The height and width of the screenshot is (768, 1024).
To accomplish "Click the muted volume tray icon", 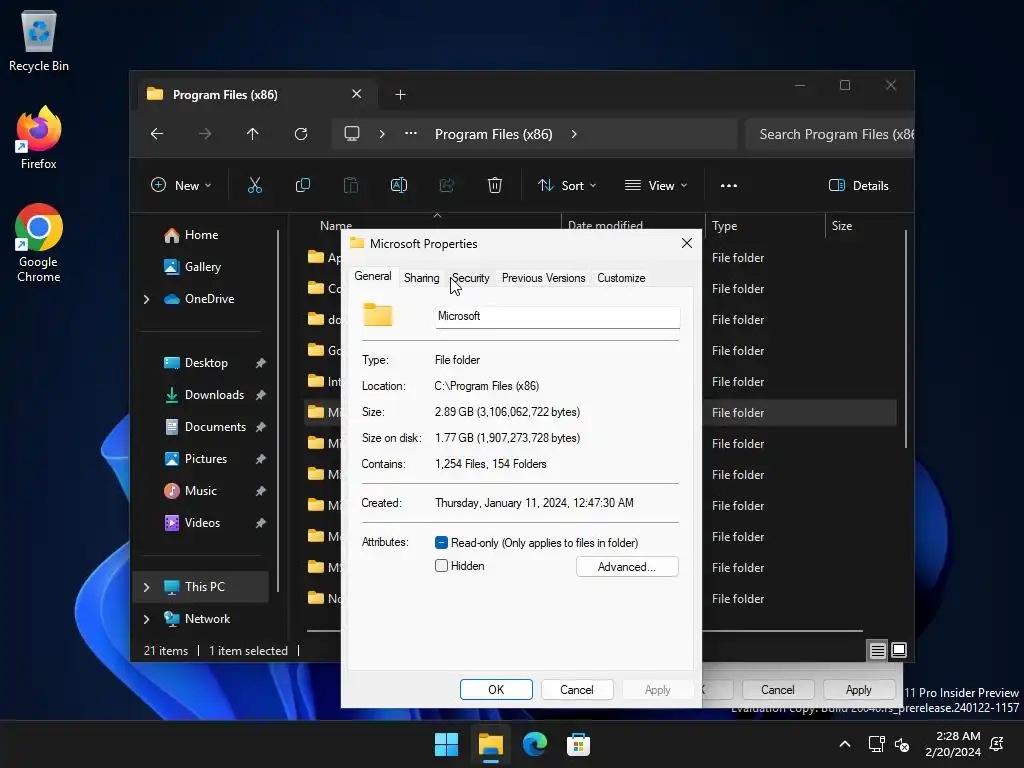I will [902, 744].
